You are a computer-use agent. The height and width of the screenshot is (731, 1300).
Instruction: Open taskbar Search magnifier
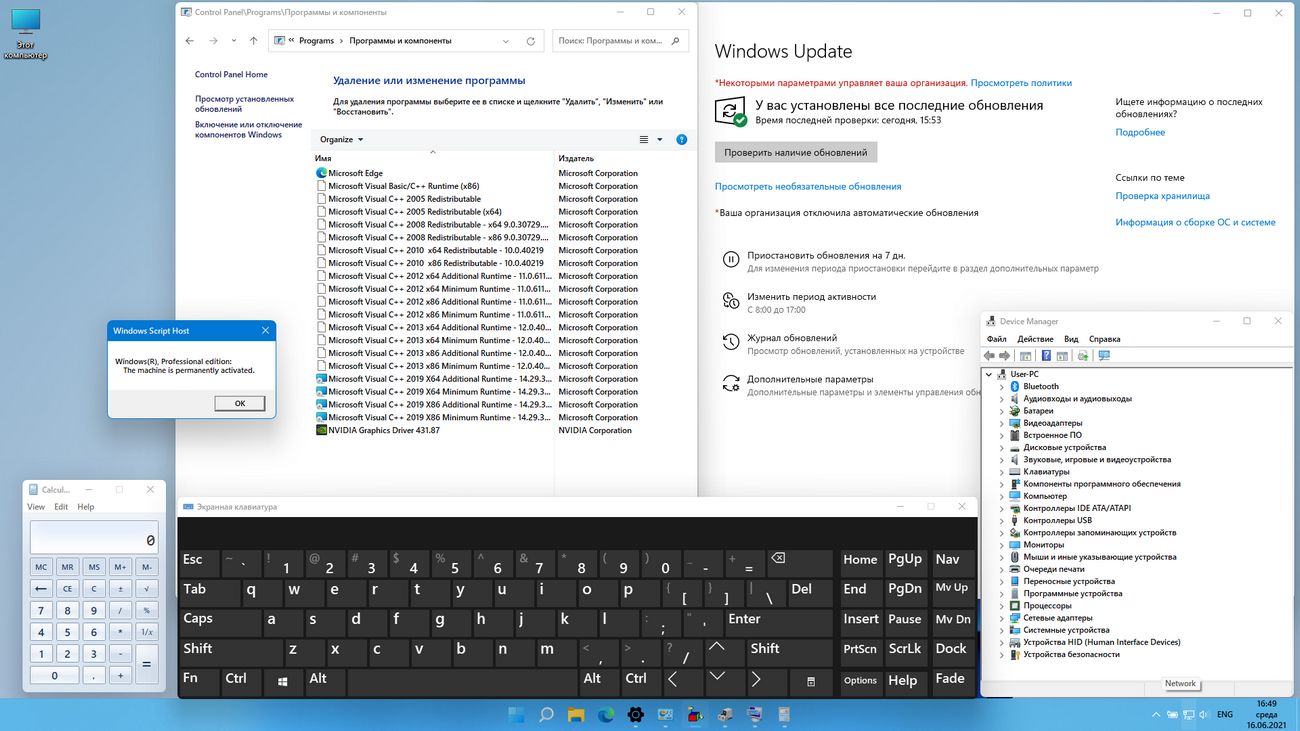pos(546,715)
